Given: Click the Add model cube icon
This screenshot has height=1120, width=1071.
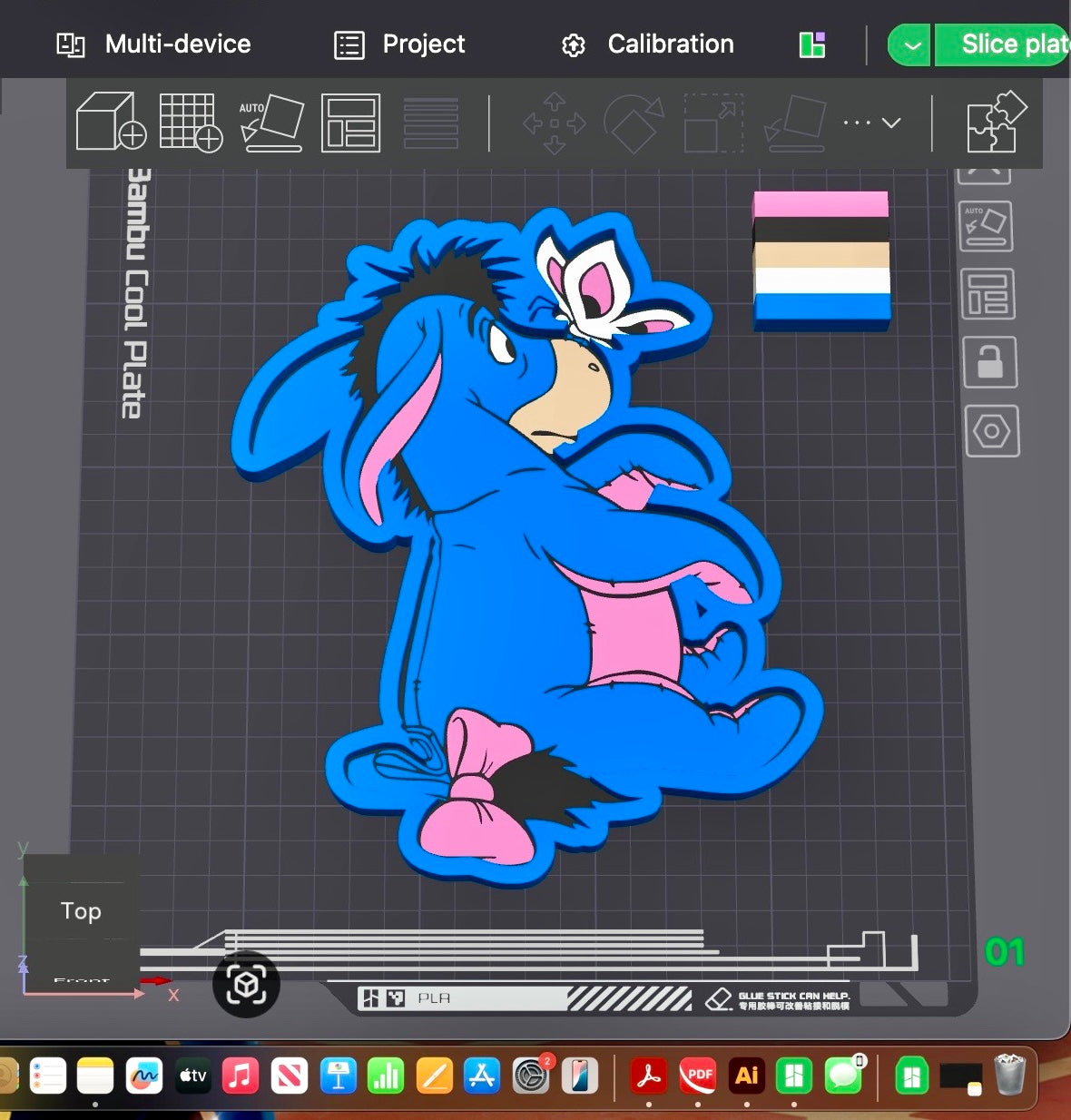Looking at the screenshot, I should click(112, 122).
